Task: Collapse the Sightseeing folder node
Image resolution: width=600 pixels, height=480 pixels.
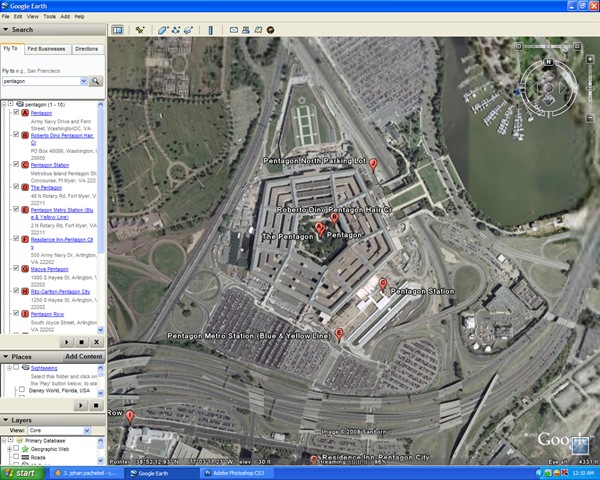Action: pyautogui.click(x=9, y=368)
